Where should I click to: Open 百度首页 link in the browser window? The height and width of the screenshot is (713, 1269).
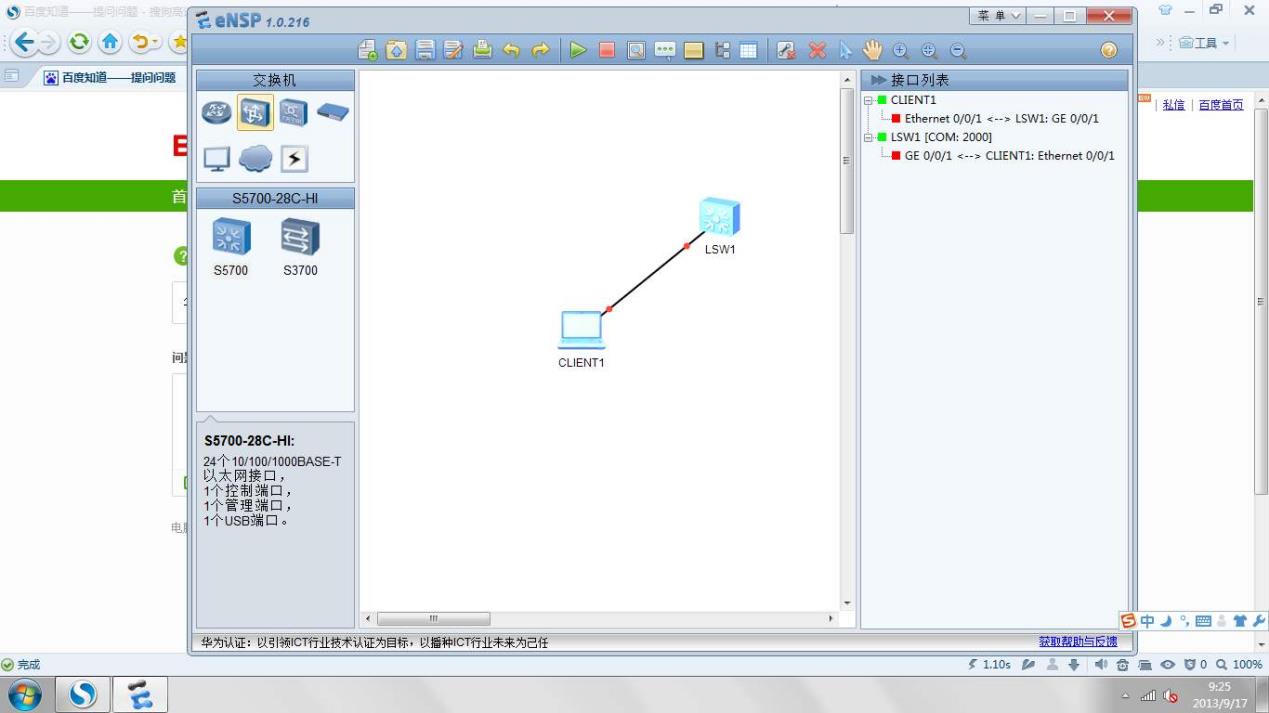(x=1221, y=105)
